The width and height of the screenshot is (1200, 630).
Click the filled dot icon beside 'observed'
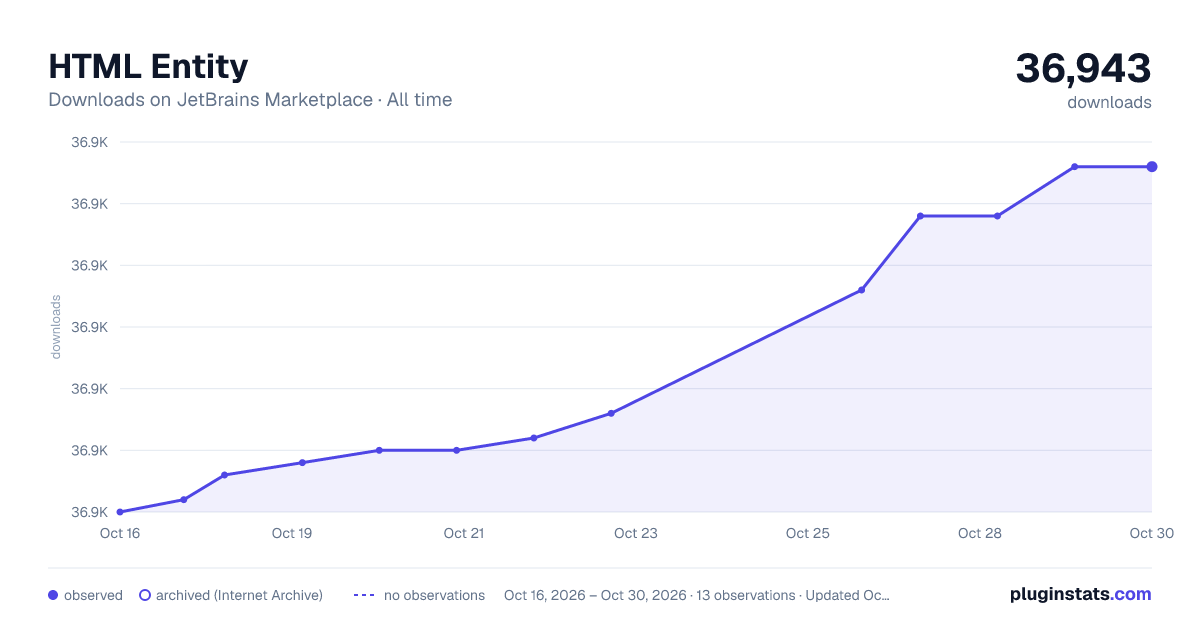click(x=53, y=595)
